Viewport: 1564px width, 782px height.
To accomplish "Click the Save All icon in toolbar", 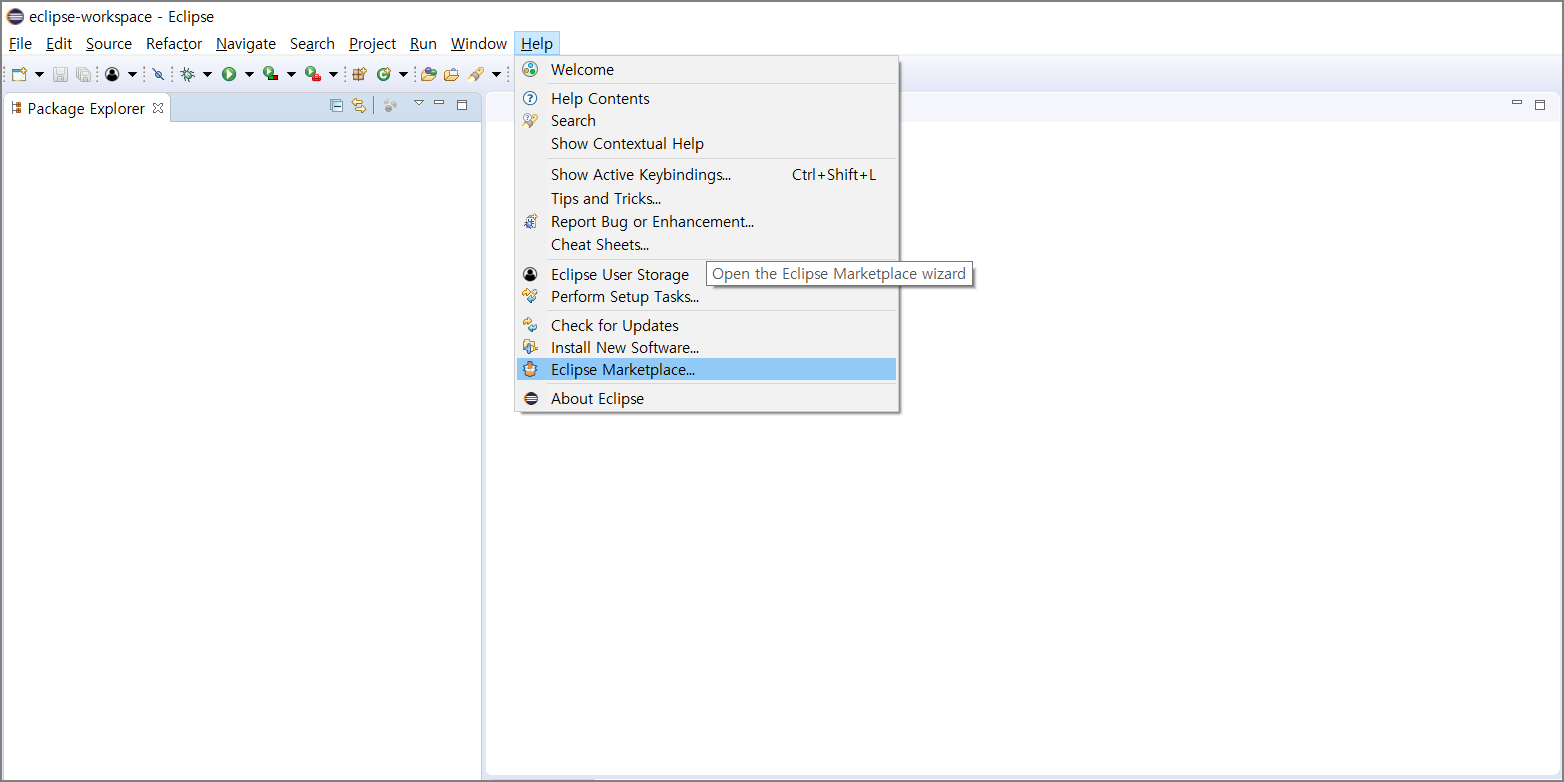I will click(x=84, y=74).
